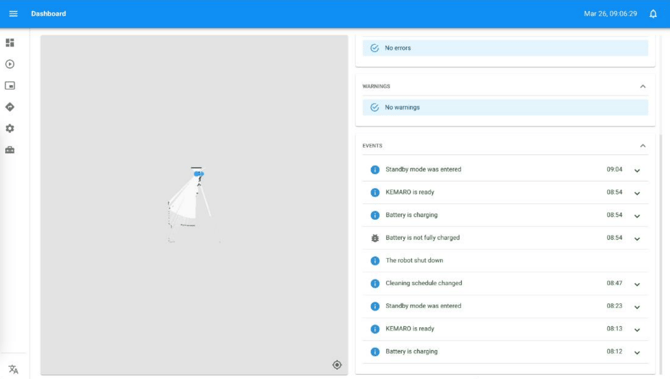Click the info icon for 08:13 KEMARO is ready
This screenshot has height=379, width=670.
[x=375, y=329]
